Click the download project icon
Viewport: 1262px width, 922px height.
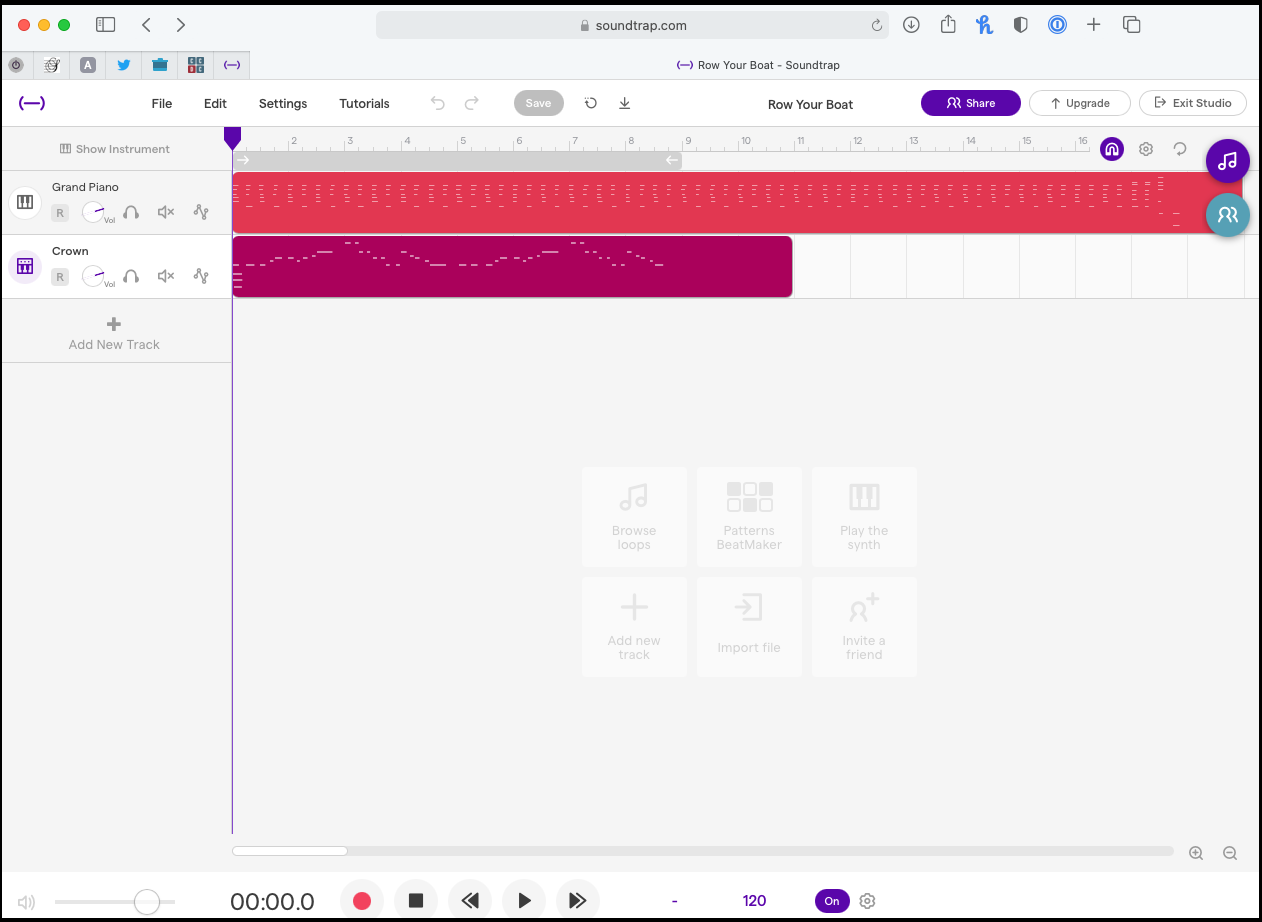[625, 103]
